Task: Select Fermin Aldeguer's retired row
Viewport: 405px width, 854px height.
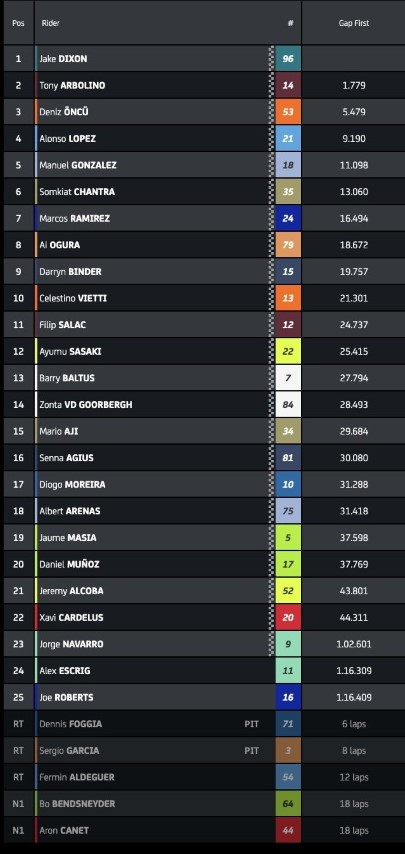Action: [202, 777]
